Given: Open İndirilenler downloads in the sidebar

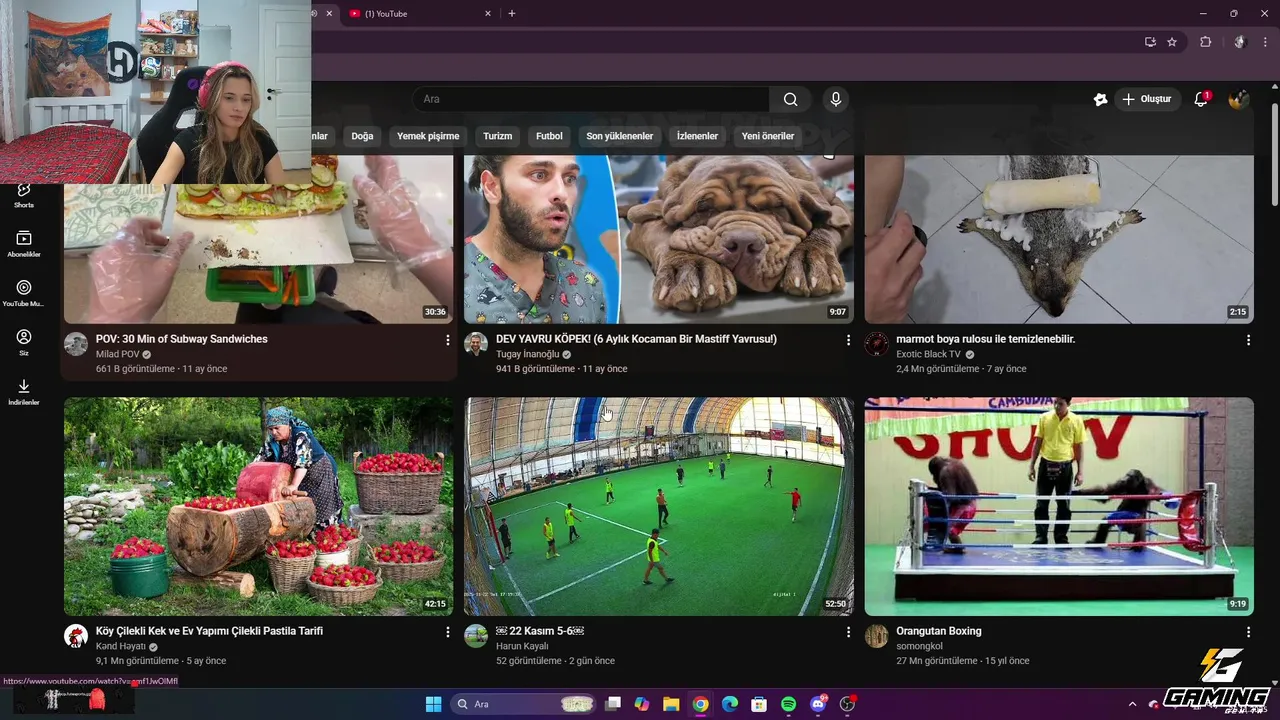Looking at the screenshot, I should pyautogui.click(x=24, y=392).
